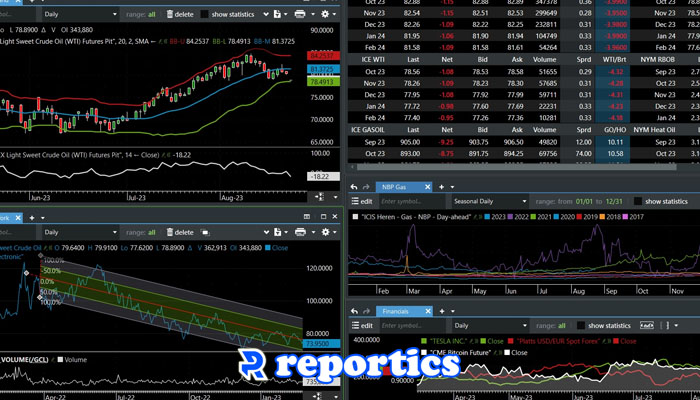Check show statistics in Financials panel

click(x=580, y=326)
